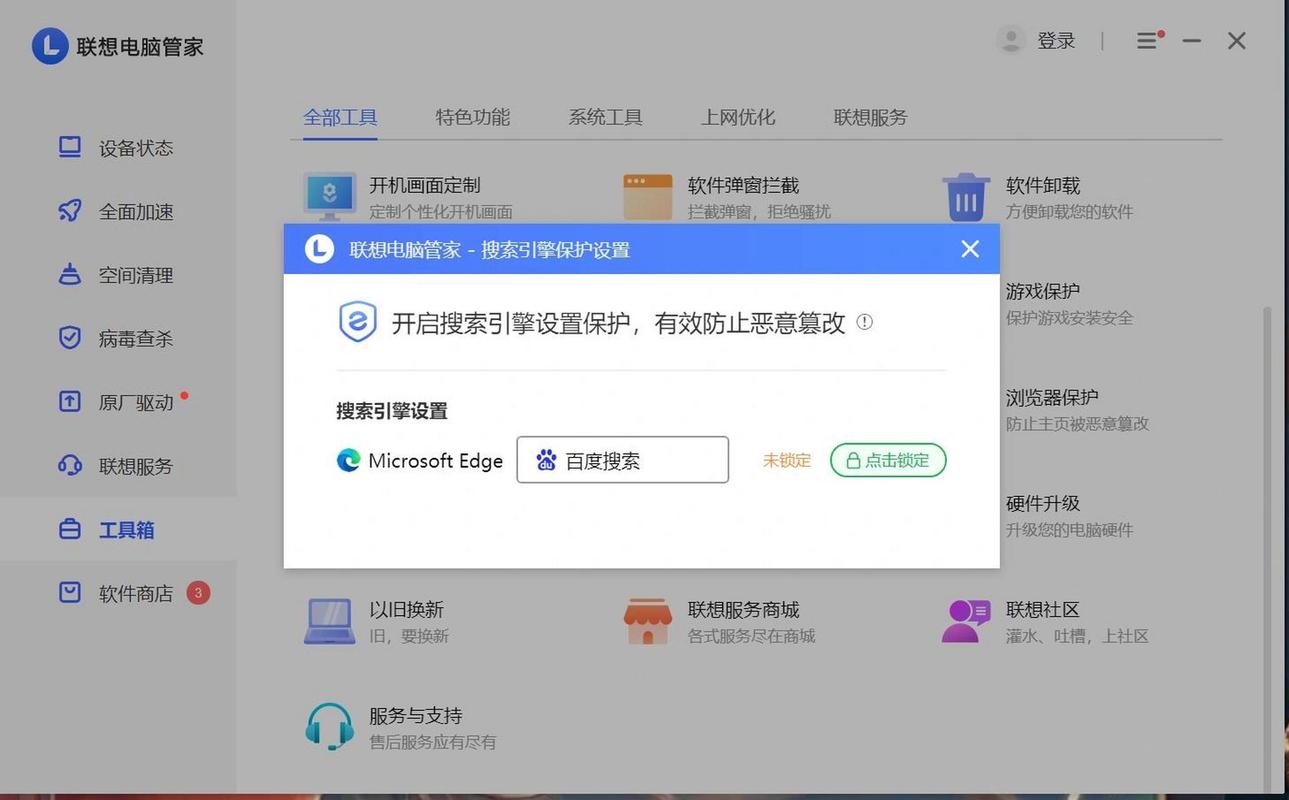
Task: Click the 原厂驱动 upload icon
Action: (69, 402)
